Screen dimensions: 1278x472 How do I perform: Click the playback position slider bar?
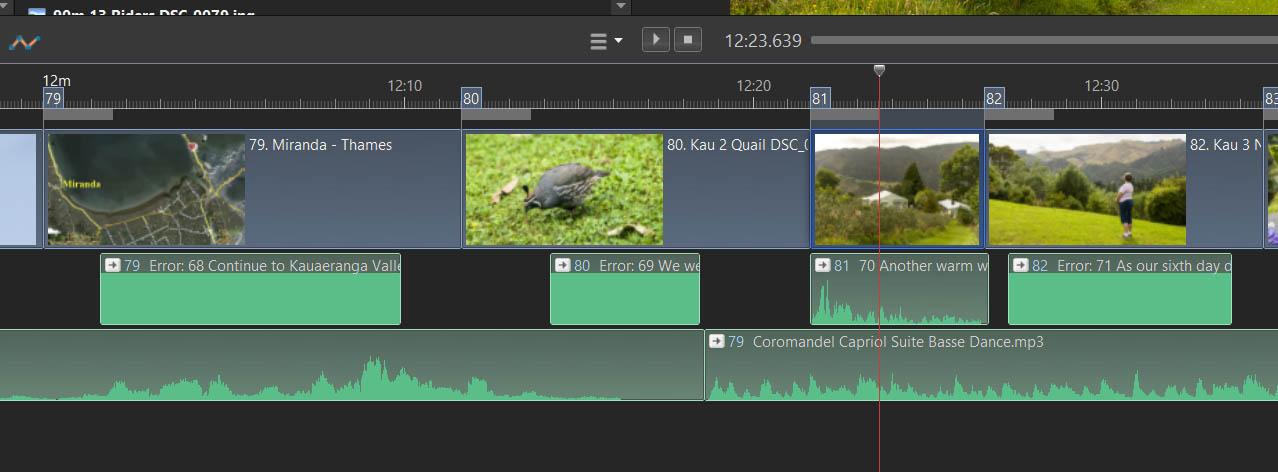1040,41
